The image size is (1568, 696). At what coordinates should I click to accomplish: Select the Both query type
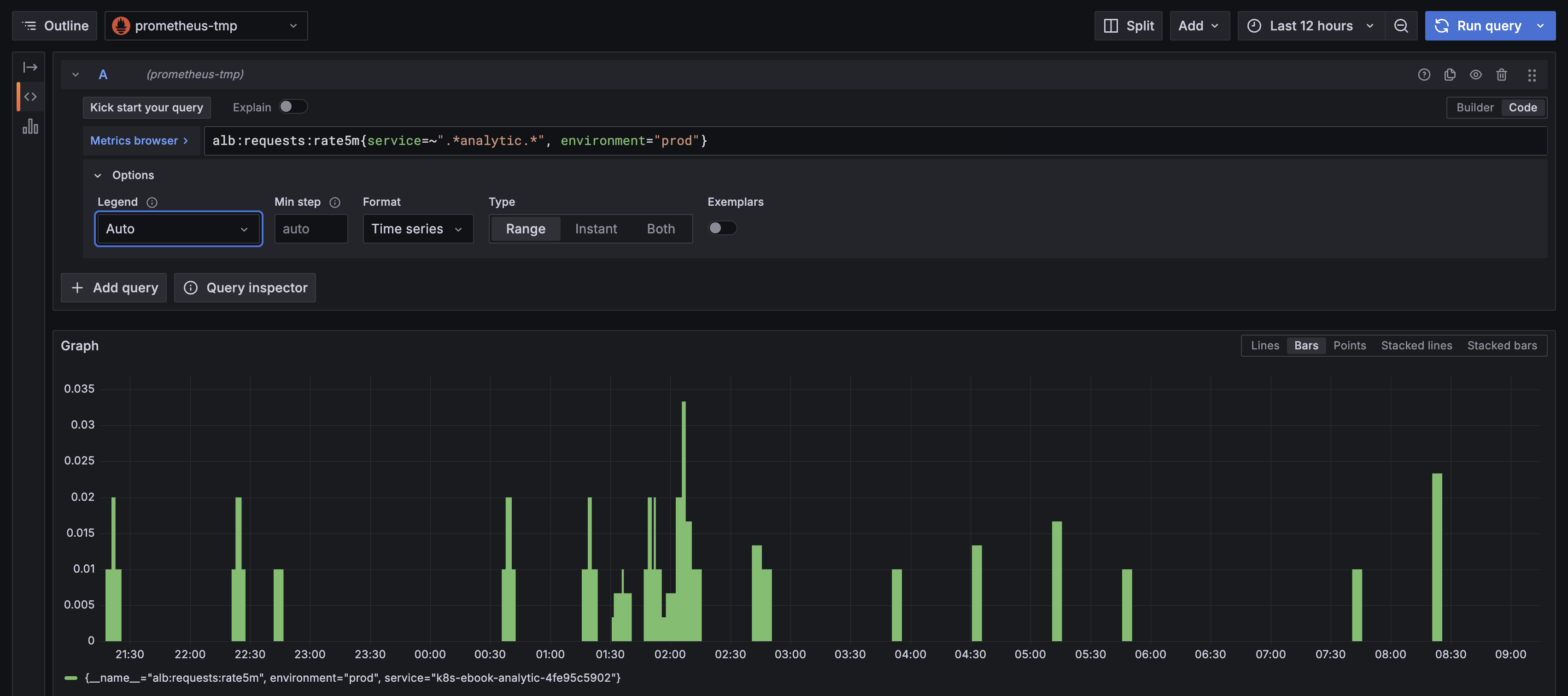click(x=661, y=229)
